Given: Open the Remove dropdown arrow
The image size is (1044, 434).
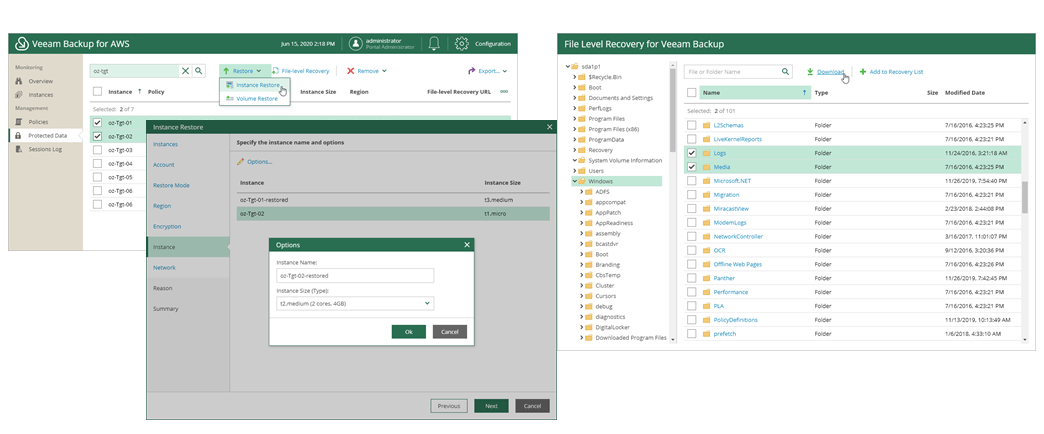Looking at the screenshot, I should tap(384, 71).
